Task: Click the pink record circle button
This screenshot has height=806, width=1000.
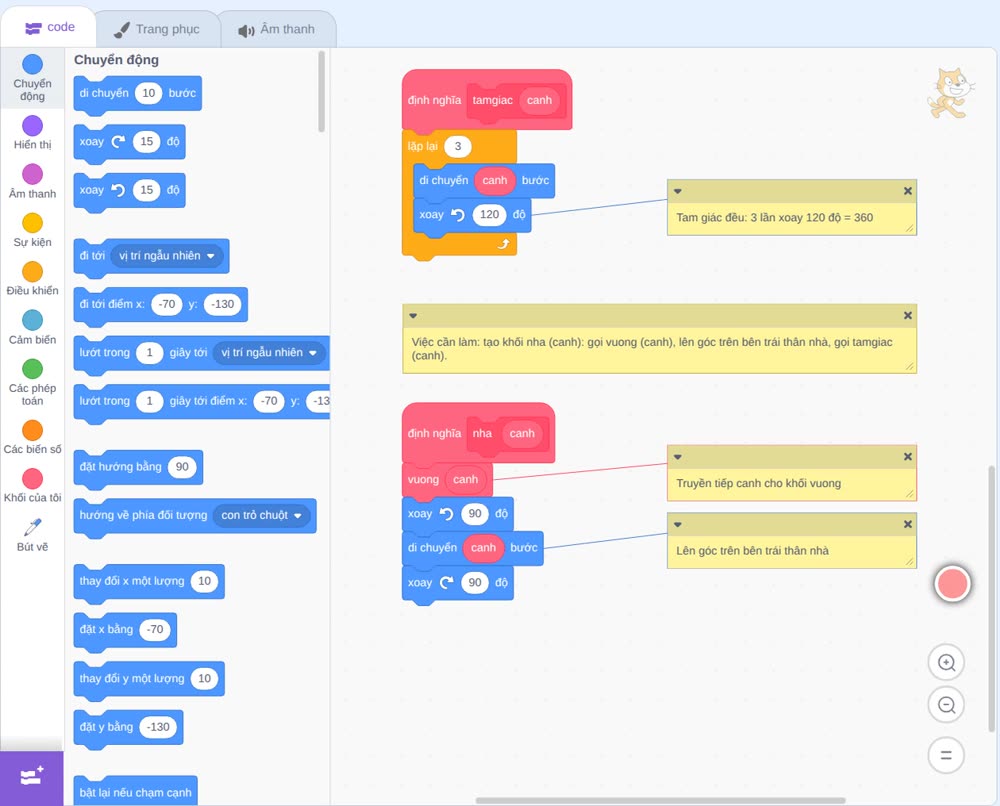Action: click(952, 583)
